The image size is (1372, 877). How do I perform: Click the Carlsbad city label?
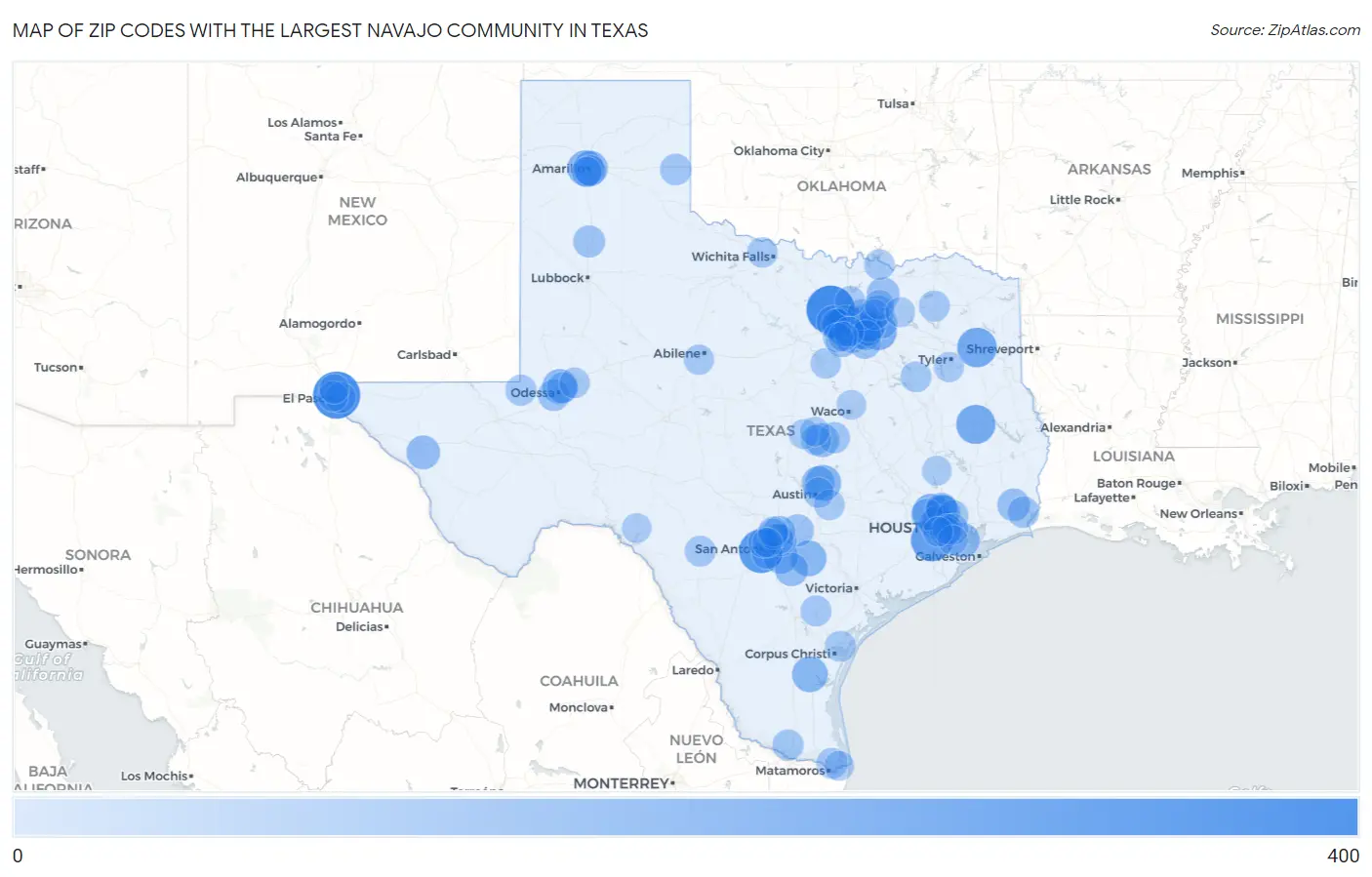point(426,355)
